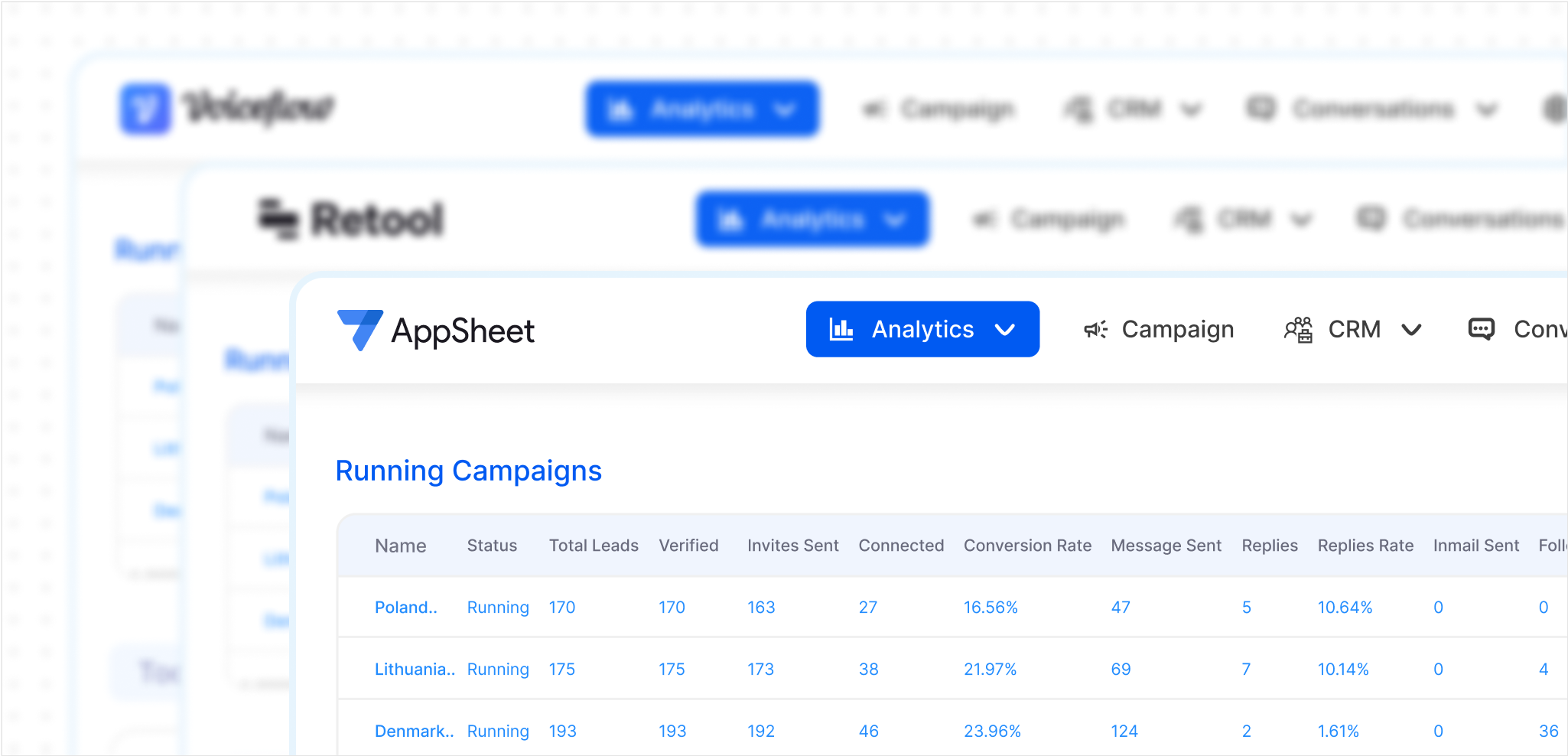Click 1.61% replies rate value

pos(1339,732)
